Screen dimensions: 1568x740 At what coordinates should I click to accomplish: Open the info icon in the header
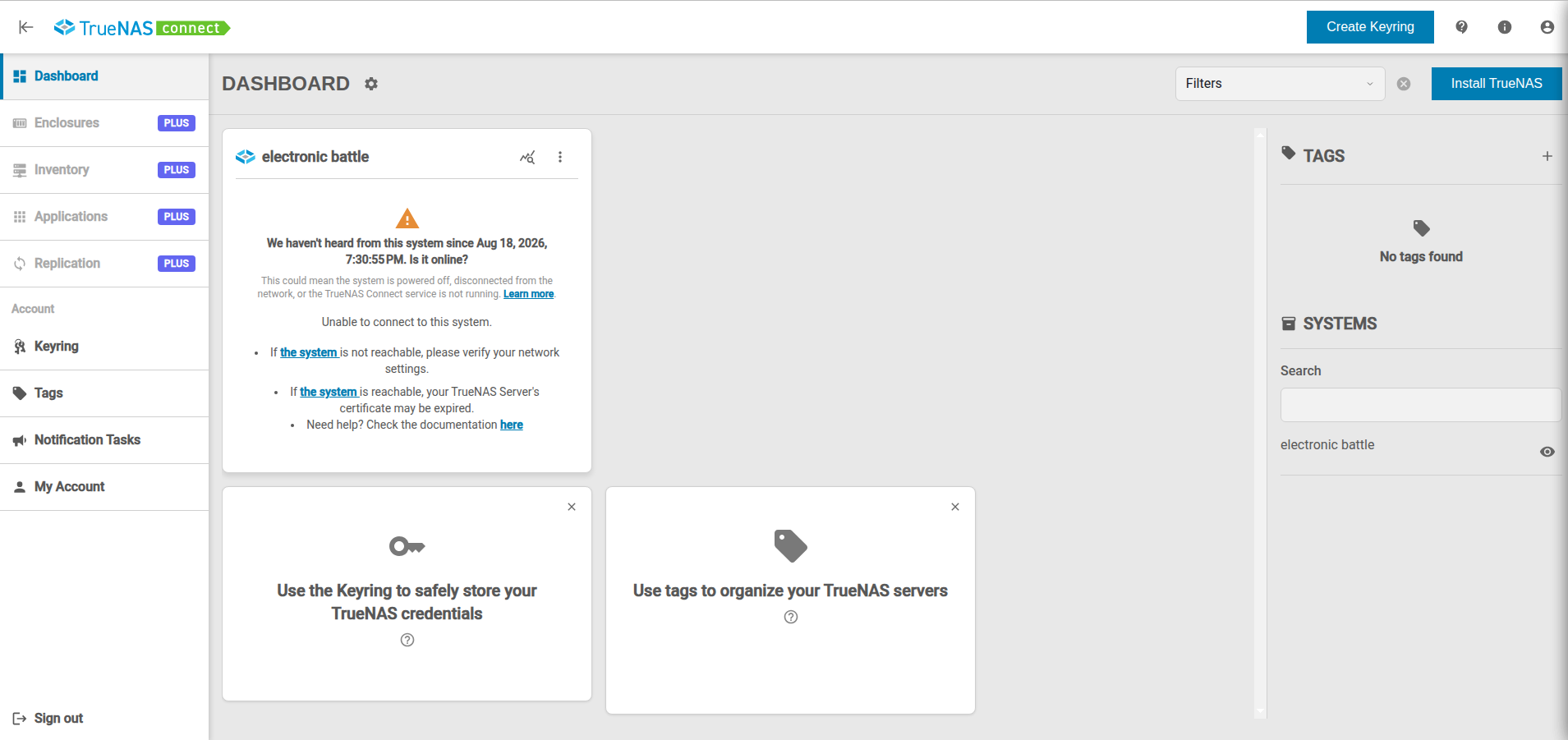click(x=1505, y=27)
